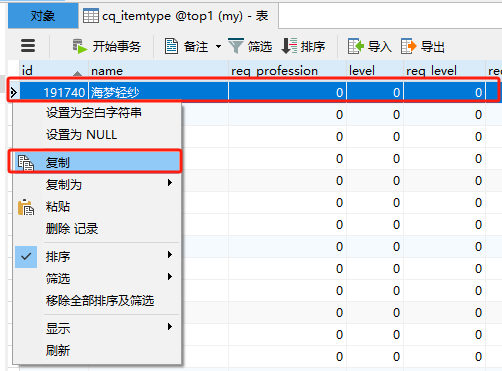
Task: Click the table icon on cq_itemtype tab
Action: coord(91,16)
